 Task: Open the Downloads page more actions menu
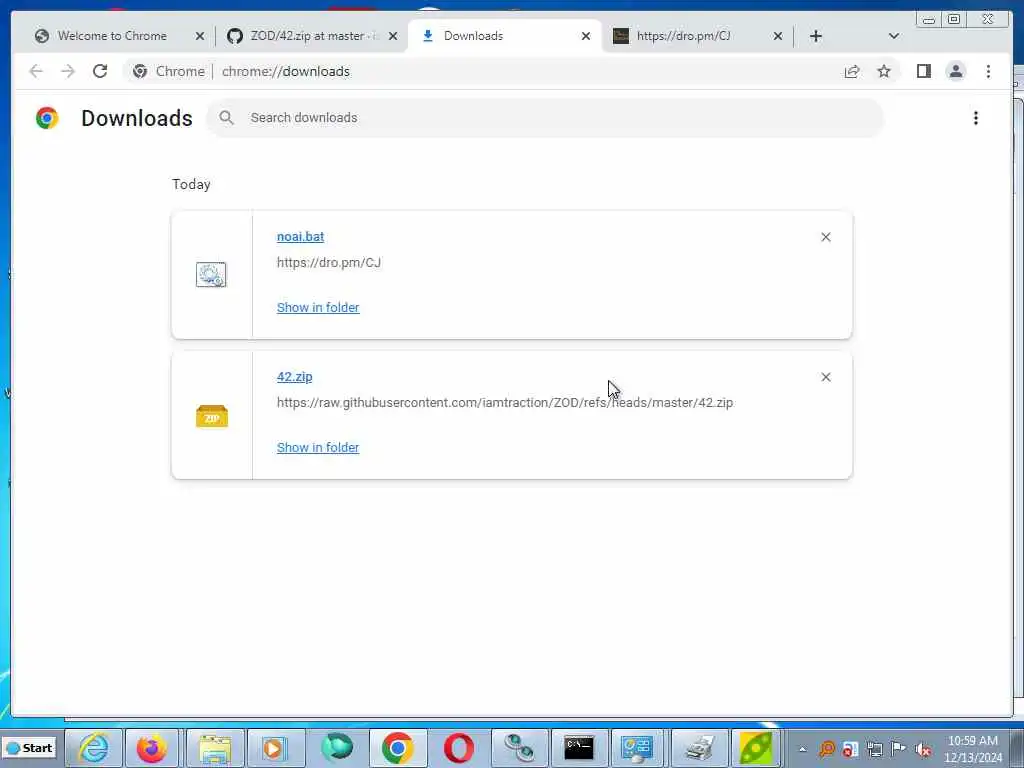(976, 118)
